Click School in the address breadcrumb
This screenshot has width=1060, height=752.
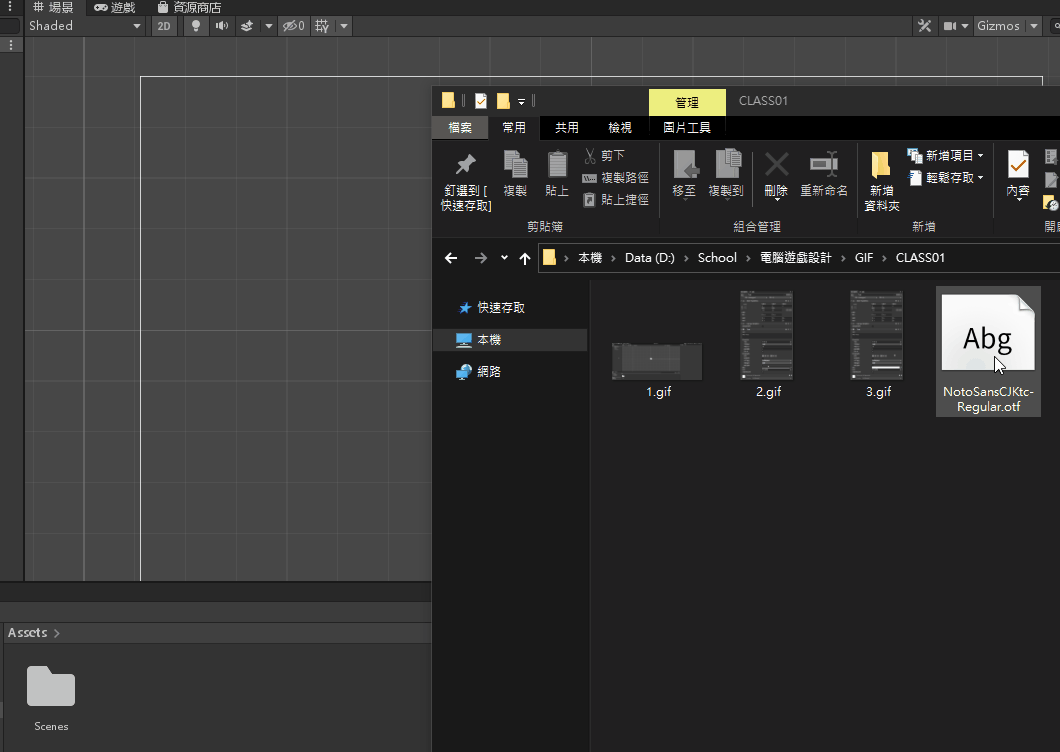click(716, 258)
